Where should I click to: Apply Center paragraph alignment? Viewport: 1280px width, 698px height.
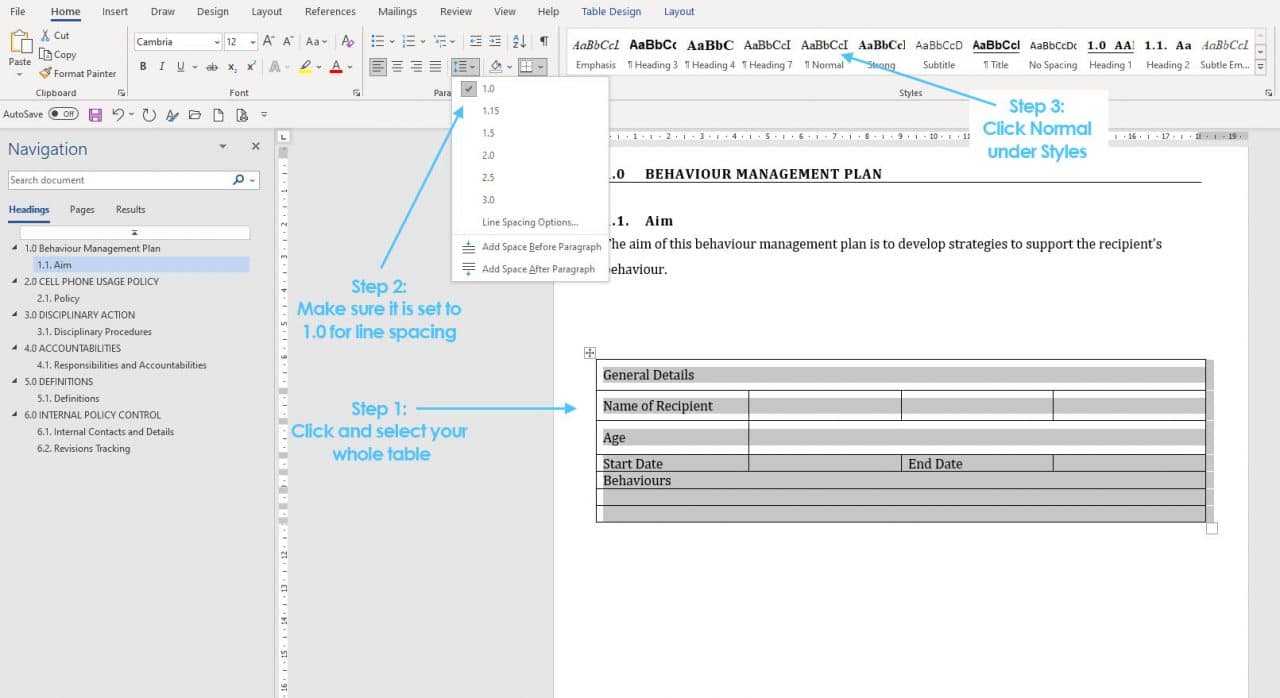395,67
